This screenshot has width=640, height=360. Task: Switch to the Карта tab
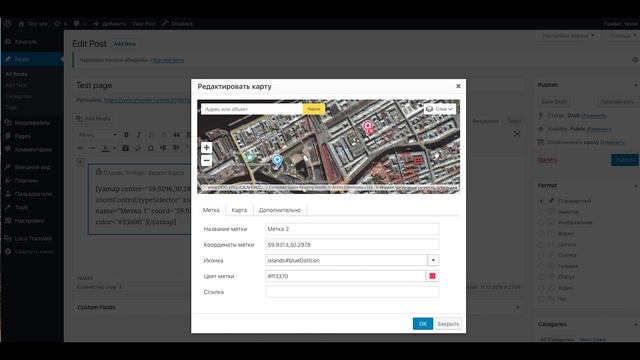(239, 210)
